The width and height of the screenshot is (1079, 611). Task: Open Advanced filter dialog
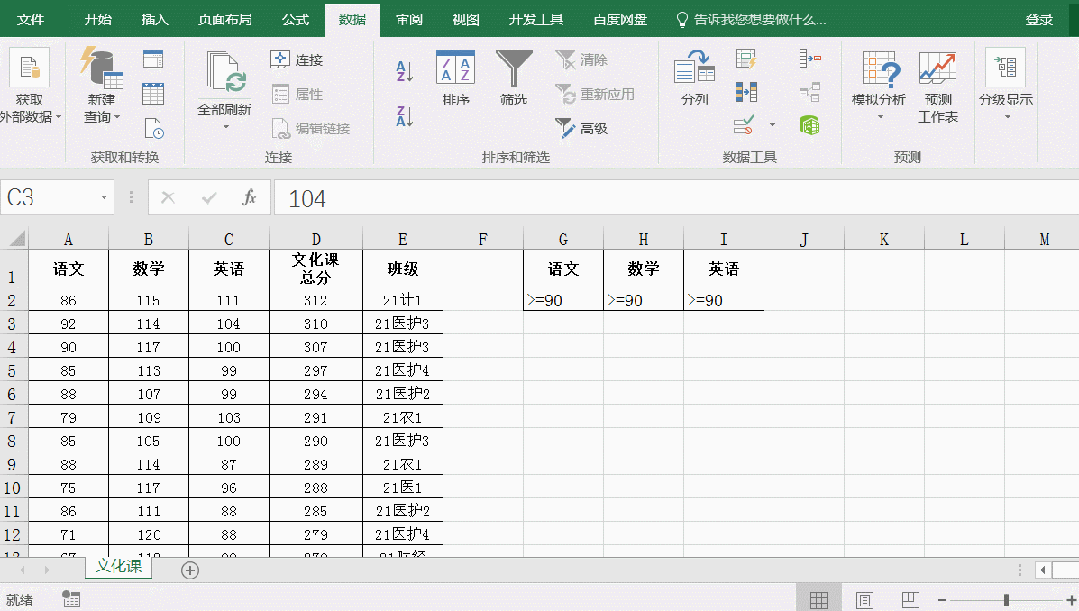coord(581,128)
